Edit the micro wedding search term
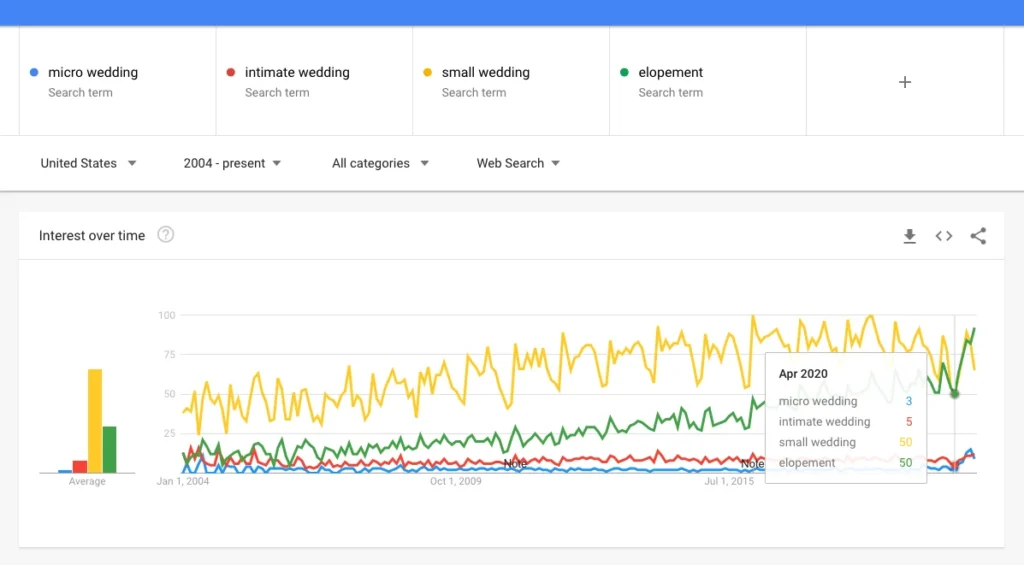The image size is (1024, 565). (x=93, y=73)
